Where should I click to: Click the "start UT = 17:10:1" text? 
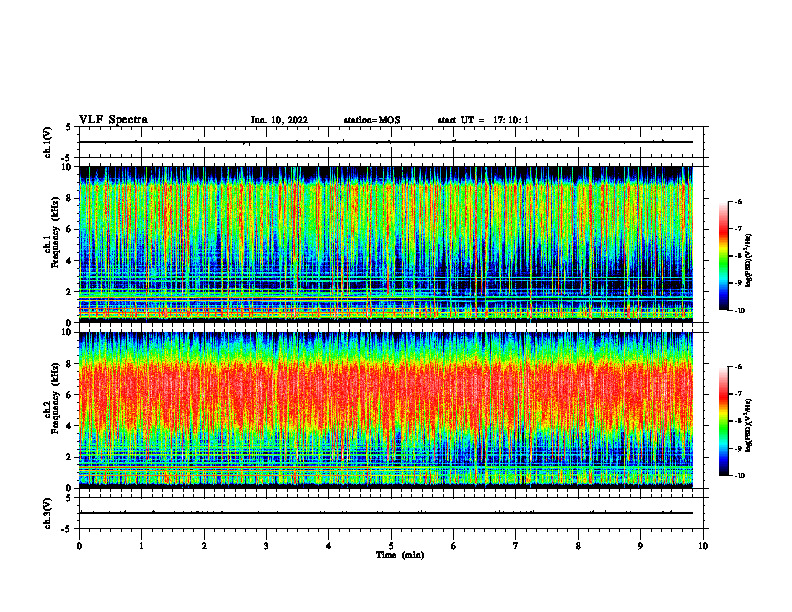(x=483, y=120)
